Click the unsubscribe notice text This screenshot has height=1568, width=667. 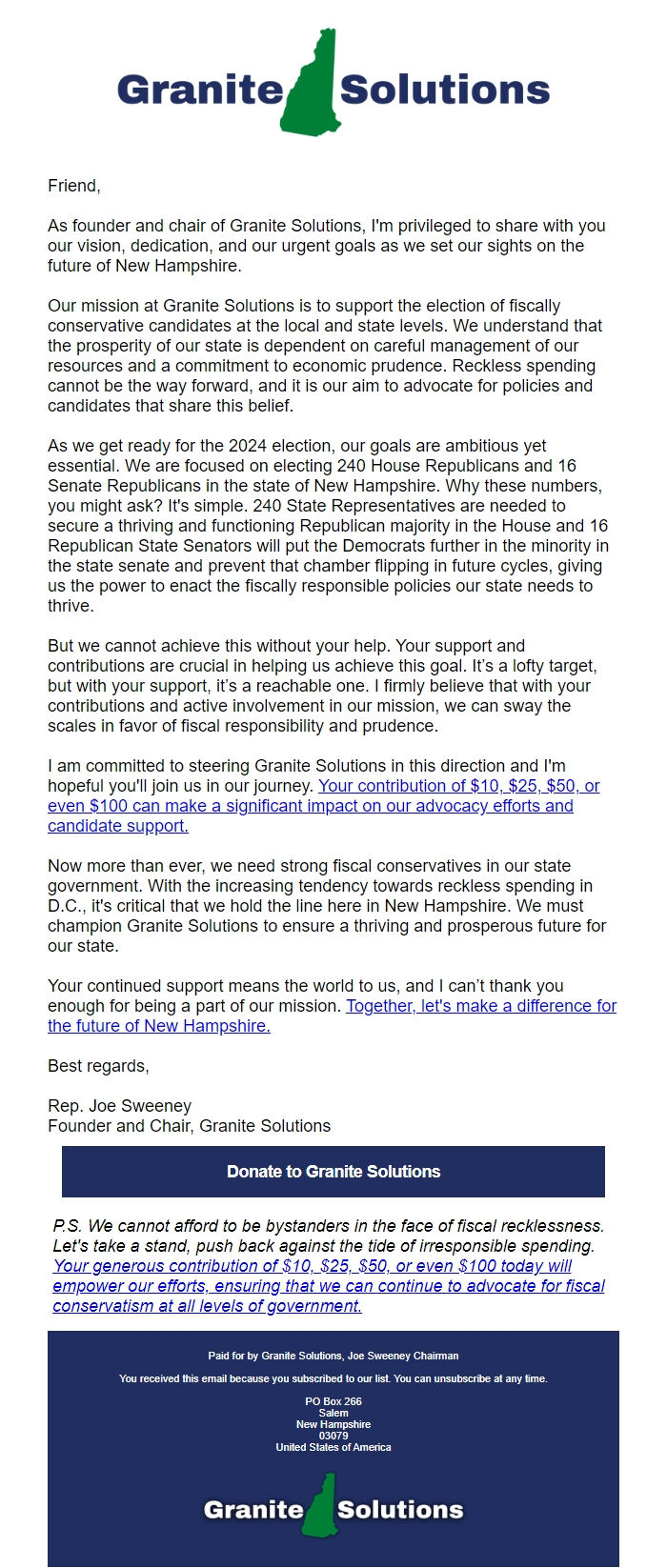333,1378
